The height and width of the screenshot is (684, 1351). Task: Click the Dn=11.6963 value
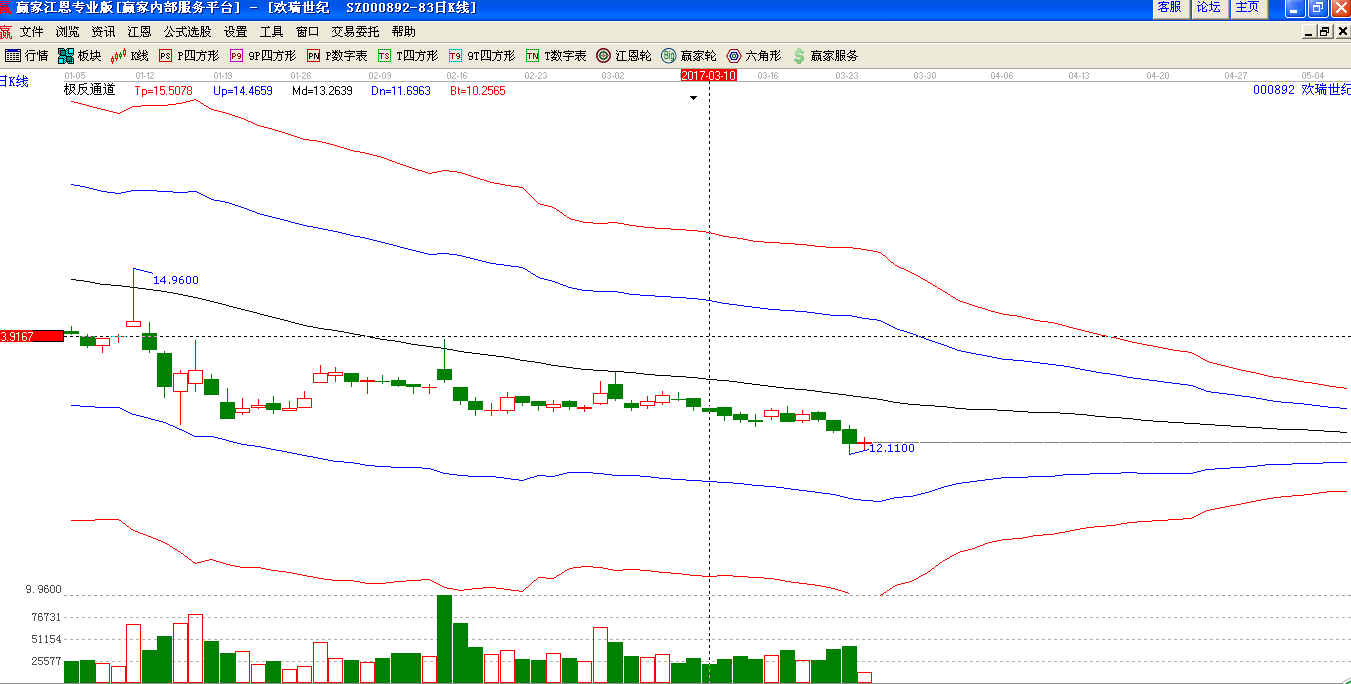pyautogui.click(x=401, y=90)
